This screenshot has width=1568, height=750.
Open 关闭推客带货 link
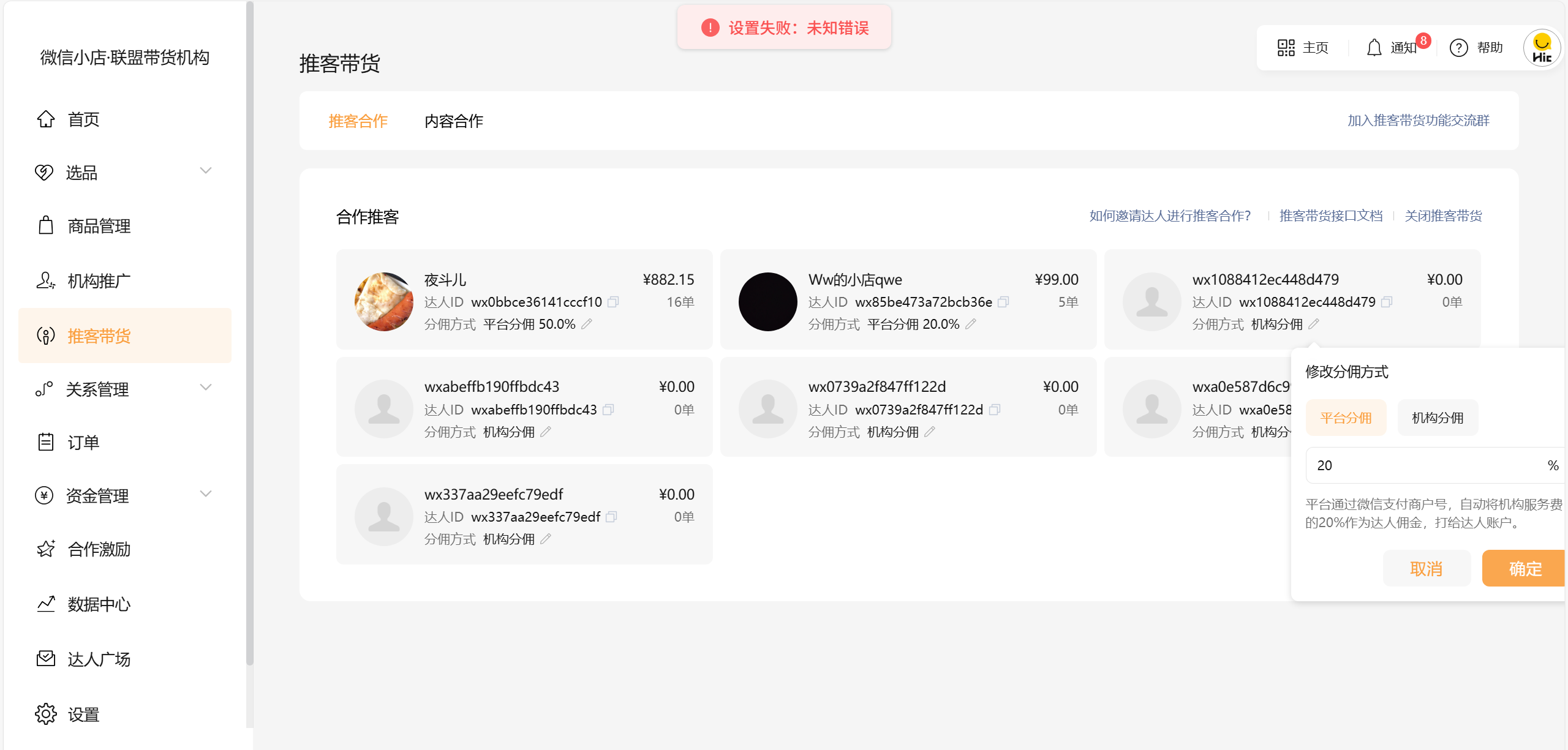coord(1443,216)
